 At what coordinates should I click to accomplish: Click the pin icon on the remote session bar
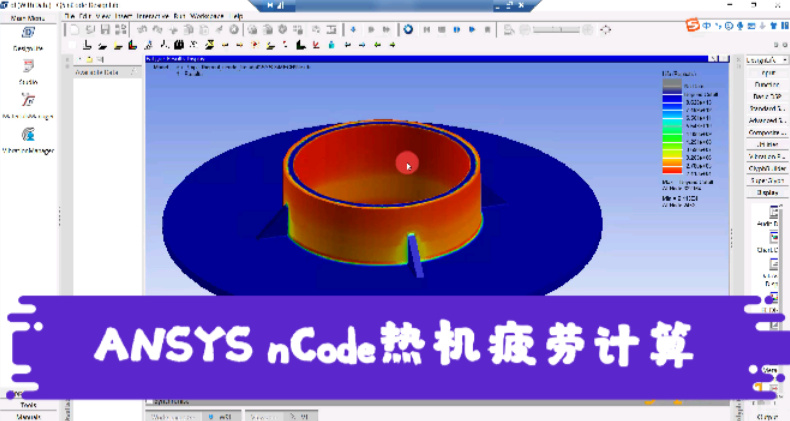pos(270,5)
